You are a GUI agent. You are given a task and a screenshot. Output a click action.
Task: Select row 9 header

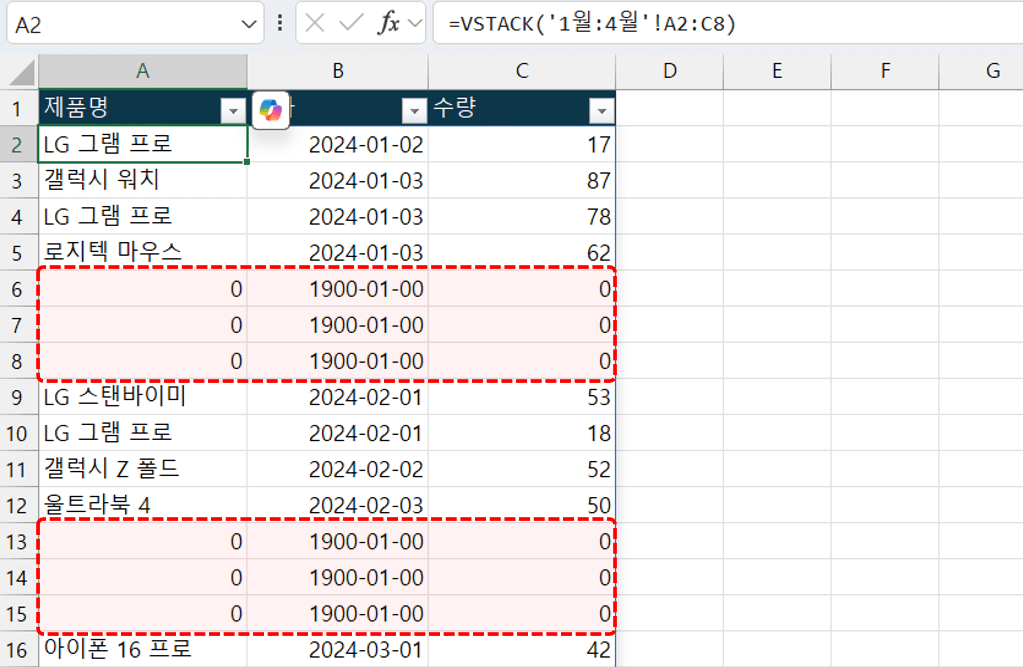[x=17, y=397]
